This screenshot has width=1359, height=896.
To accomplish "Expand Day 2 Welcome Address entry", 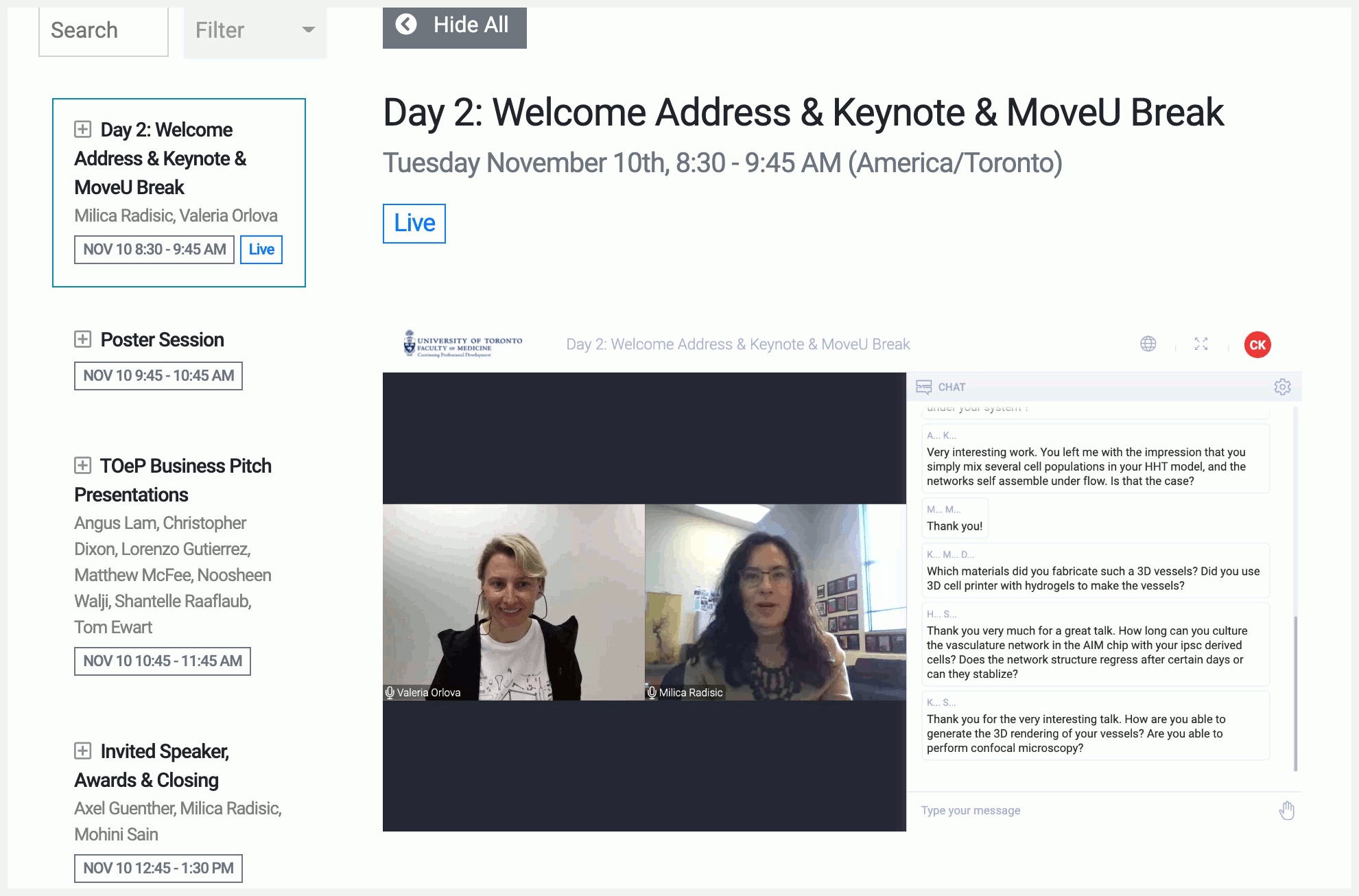I will (82, 129).
